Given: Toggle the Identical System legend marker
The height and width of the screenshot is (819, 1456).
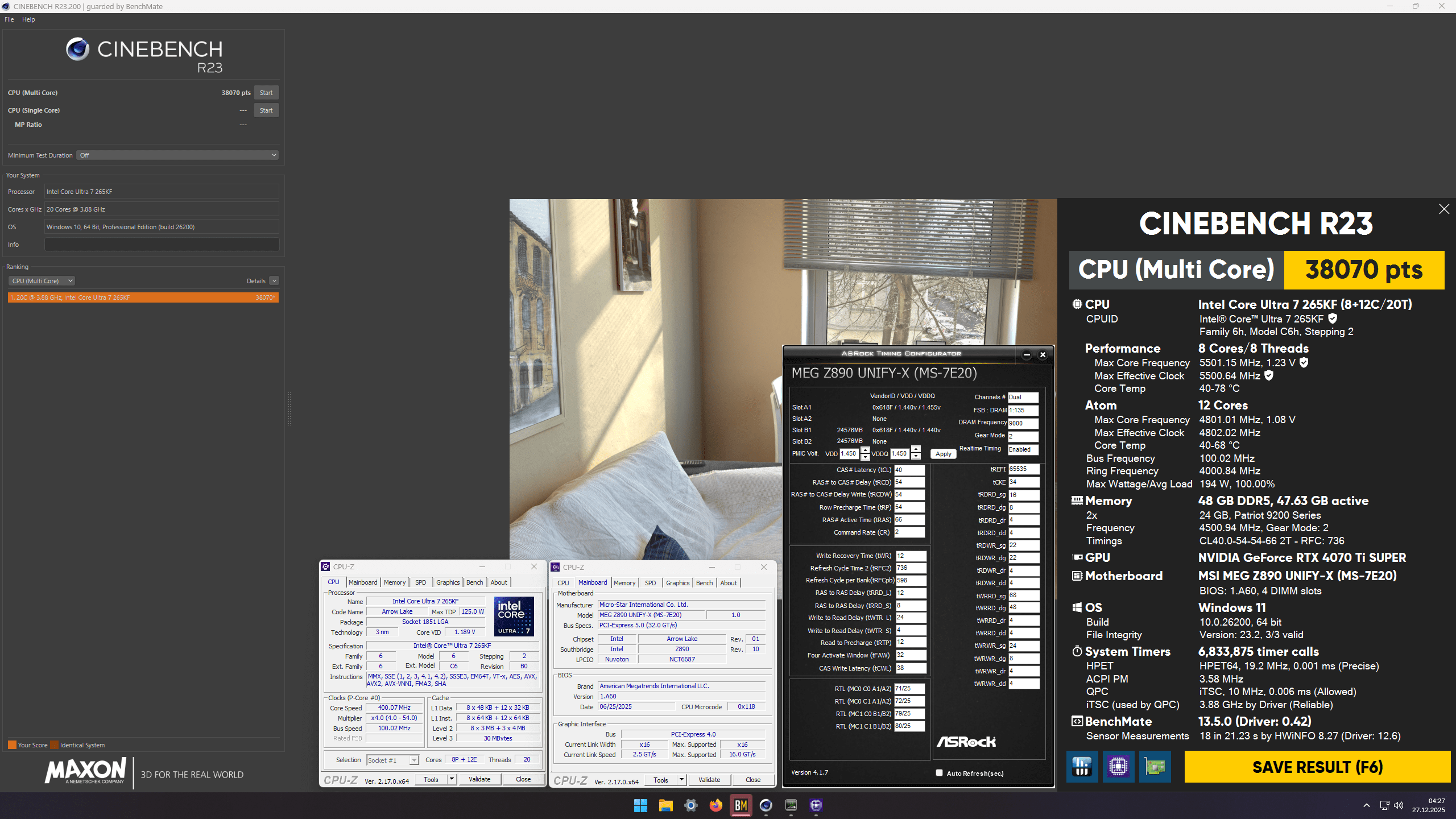Looking at the screenshot, I should (x=55, y=744).
